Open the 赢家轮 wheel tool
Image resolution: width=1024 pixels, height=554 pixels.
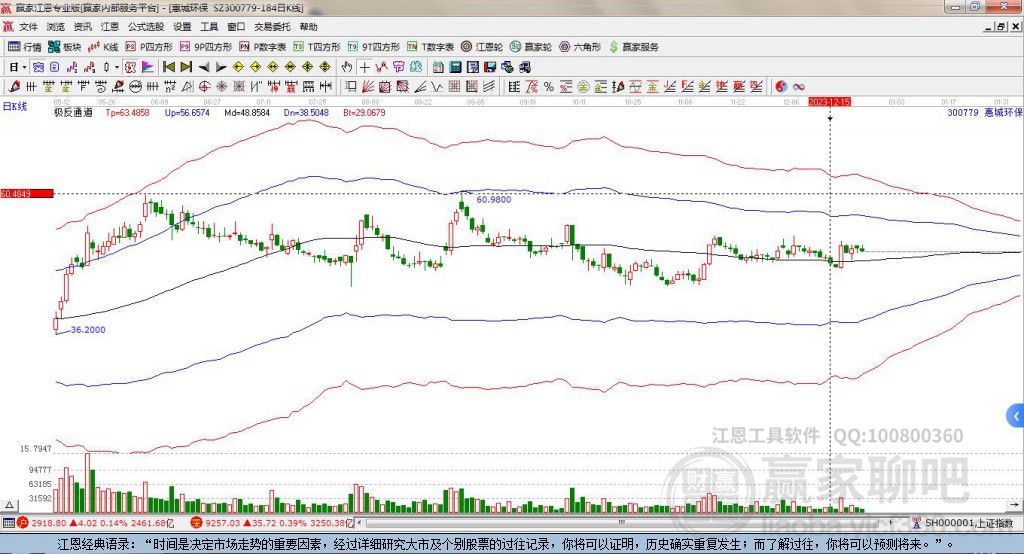[531, 47]
